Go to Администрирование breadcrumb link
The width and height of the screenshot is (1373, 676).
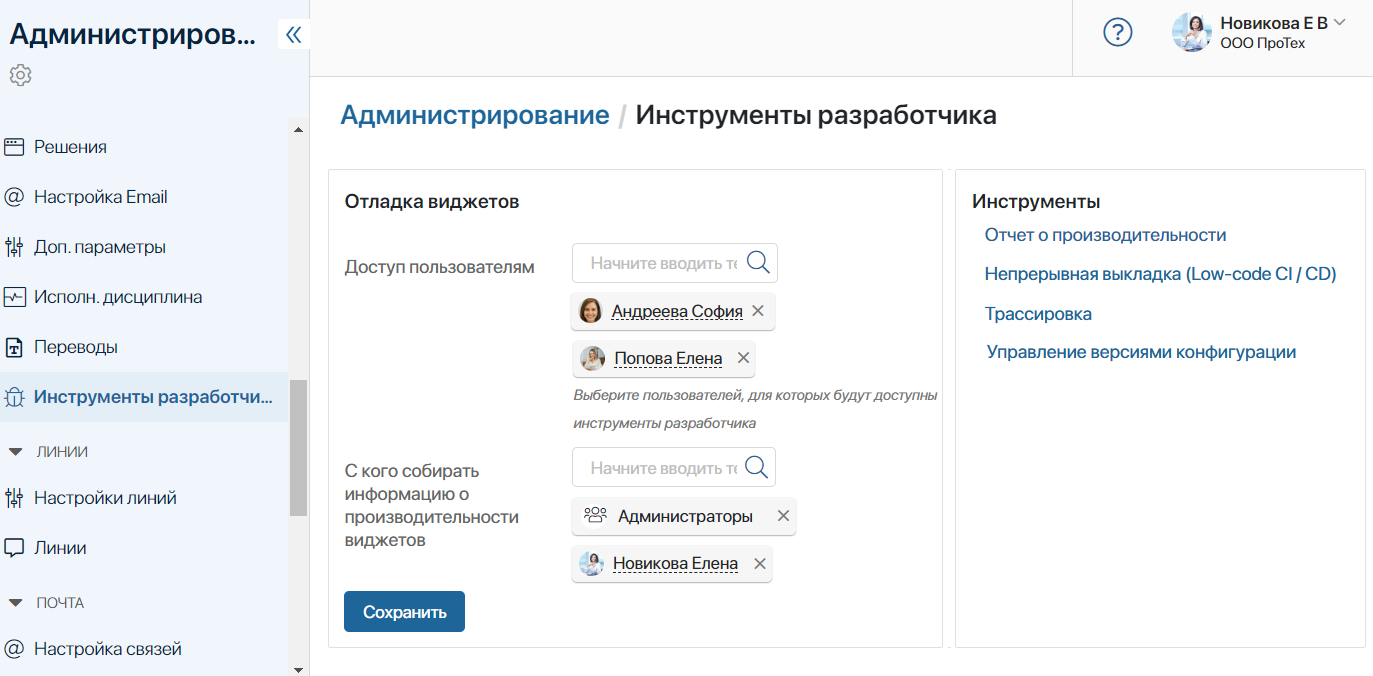click(475, 115)
